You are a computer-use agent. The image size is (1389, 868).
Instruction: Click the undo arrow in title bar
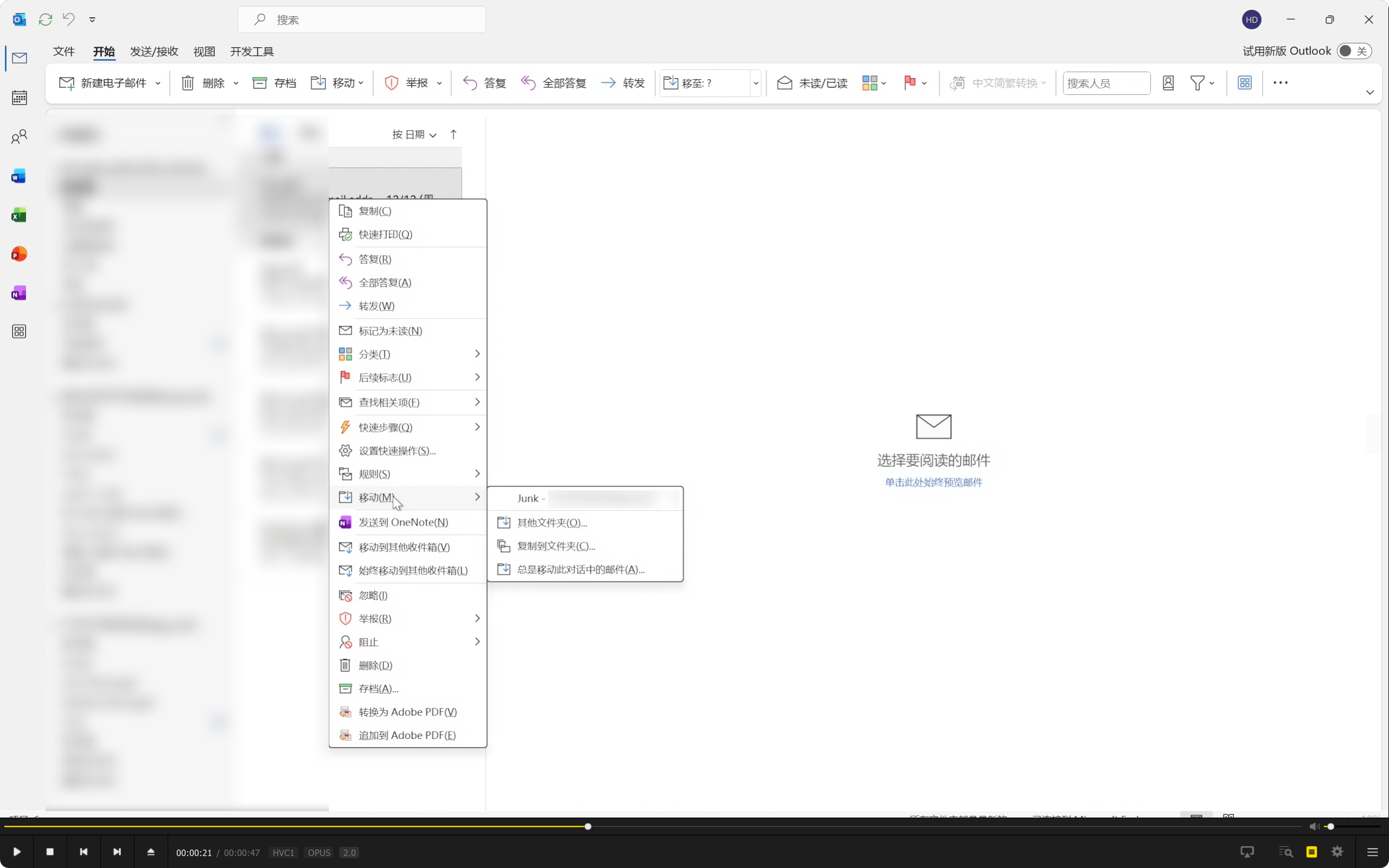tap(69, 20)
